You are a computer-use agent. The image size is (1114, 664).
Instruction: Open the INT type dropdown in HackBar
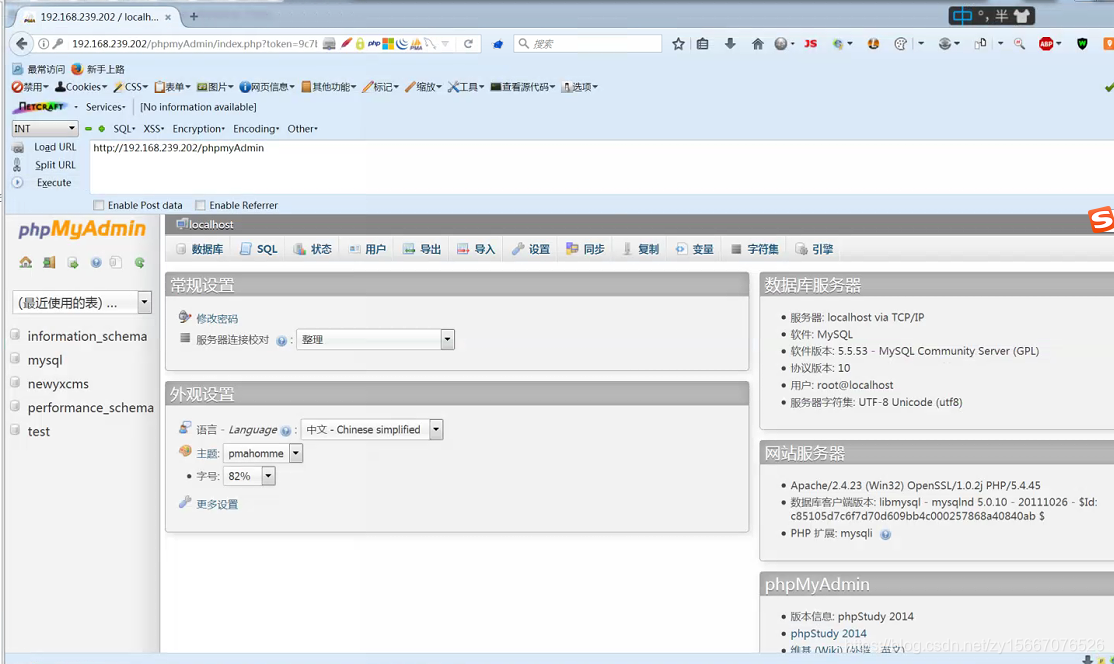tap(45, 129)
